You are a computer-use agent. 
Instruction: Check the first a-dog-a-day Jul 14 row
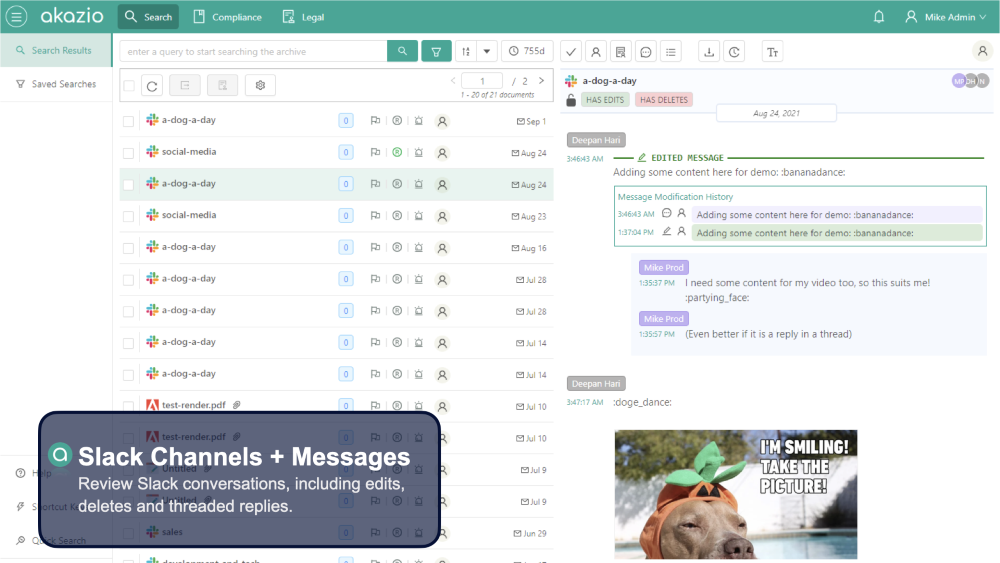128,343
